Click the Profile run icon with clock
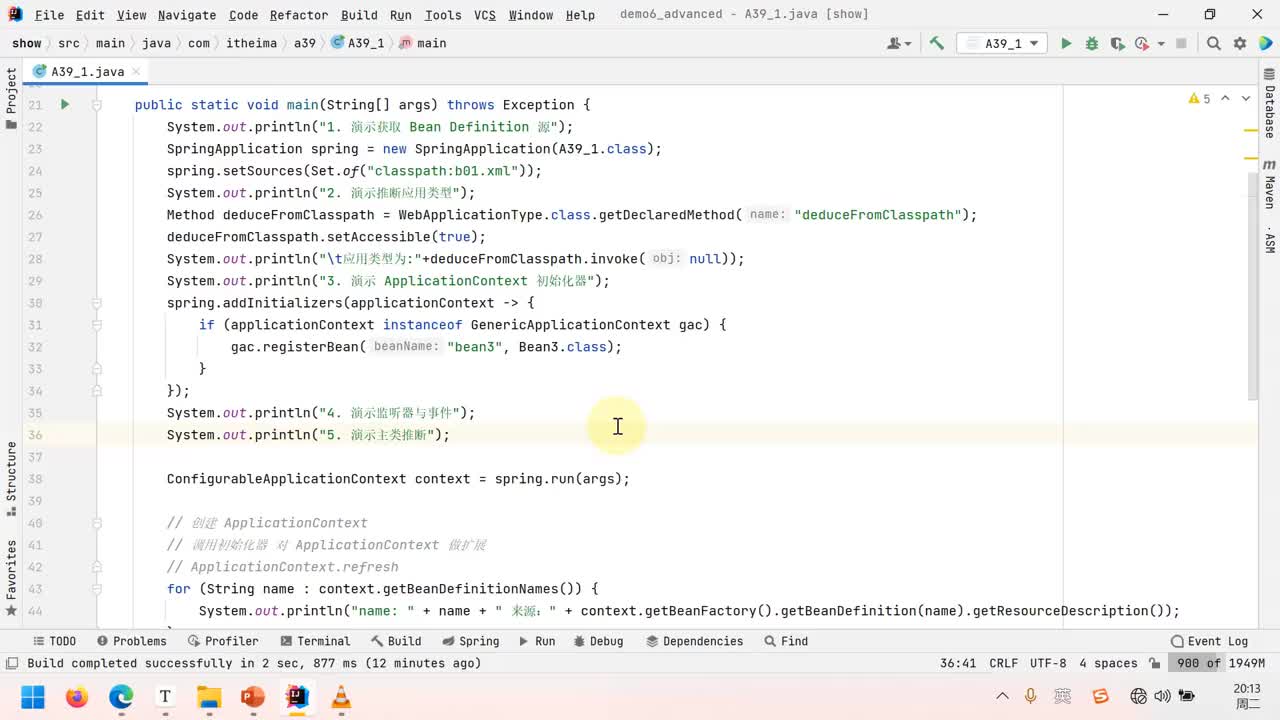This screenshot has height=720, width=1280. tap(1141, 43)
